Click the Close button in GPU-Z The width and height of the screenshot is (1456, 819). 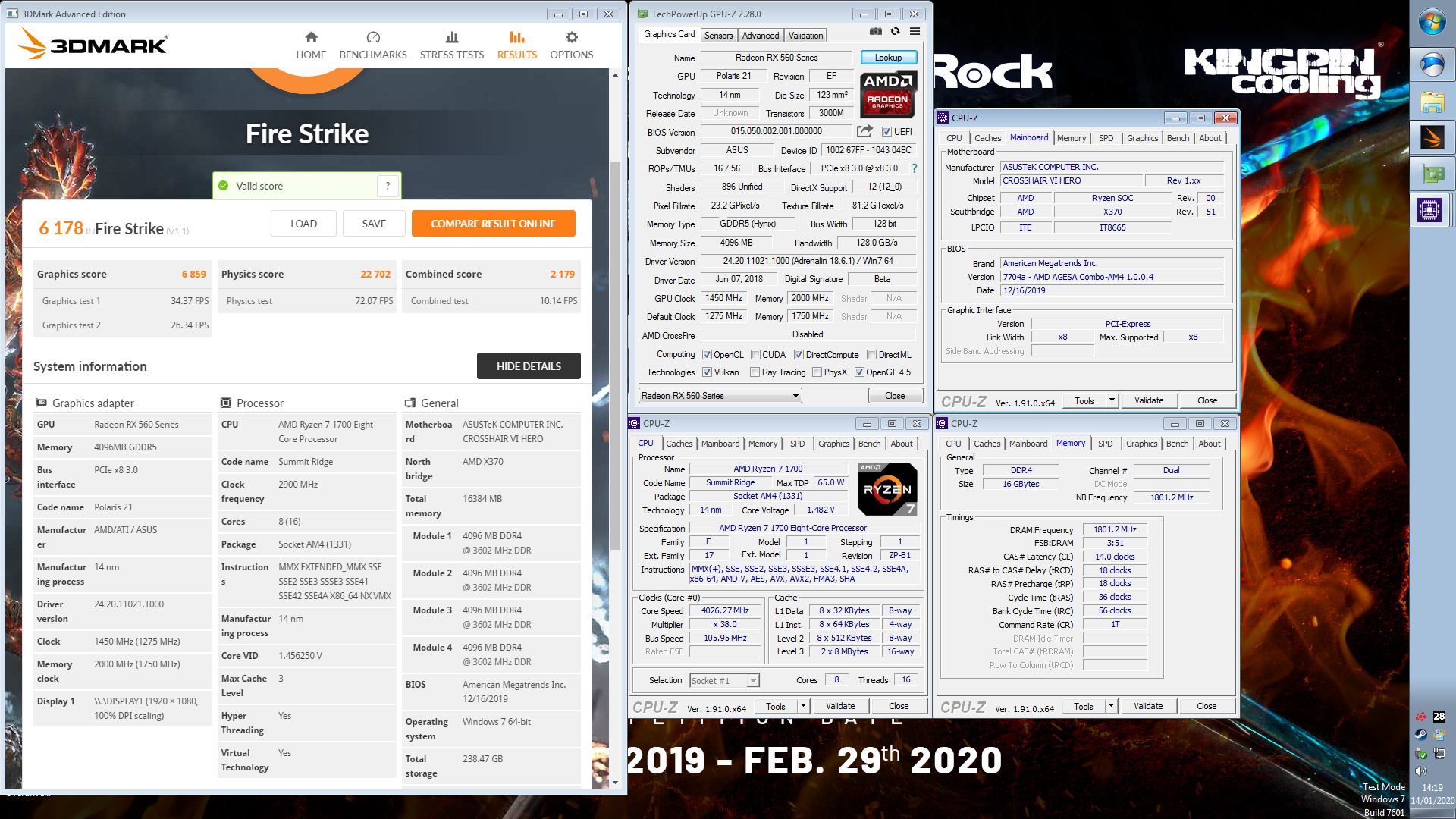point(895,396)
